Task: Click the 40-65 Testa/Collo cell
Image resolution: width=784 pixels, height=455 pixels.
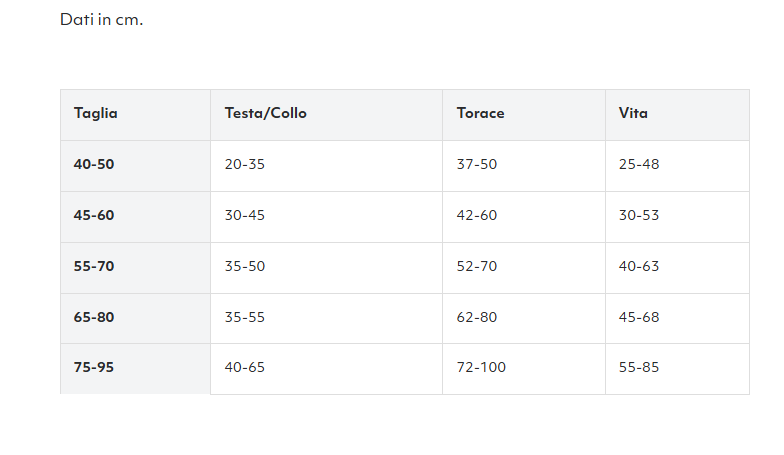Action: coord(244,367)
